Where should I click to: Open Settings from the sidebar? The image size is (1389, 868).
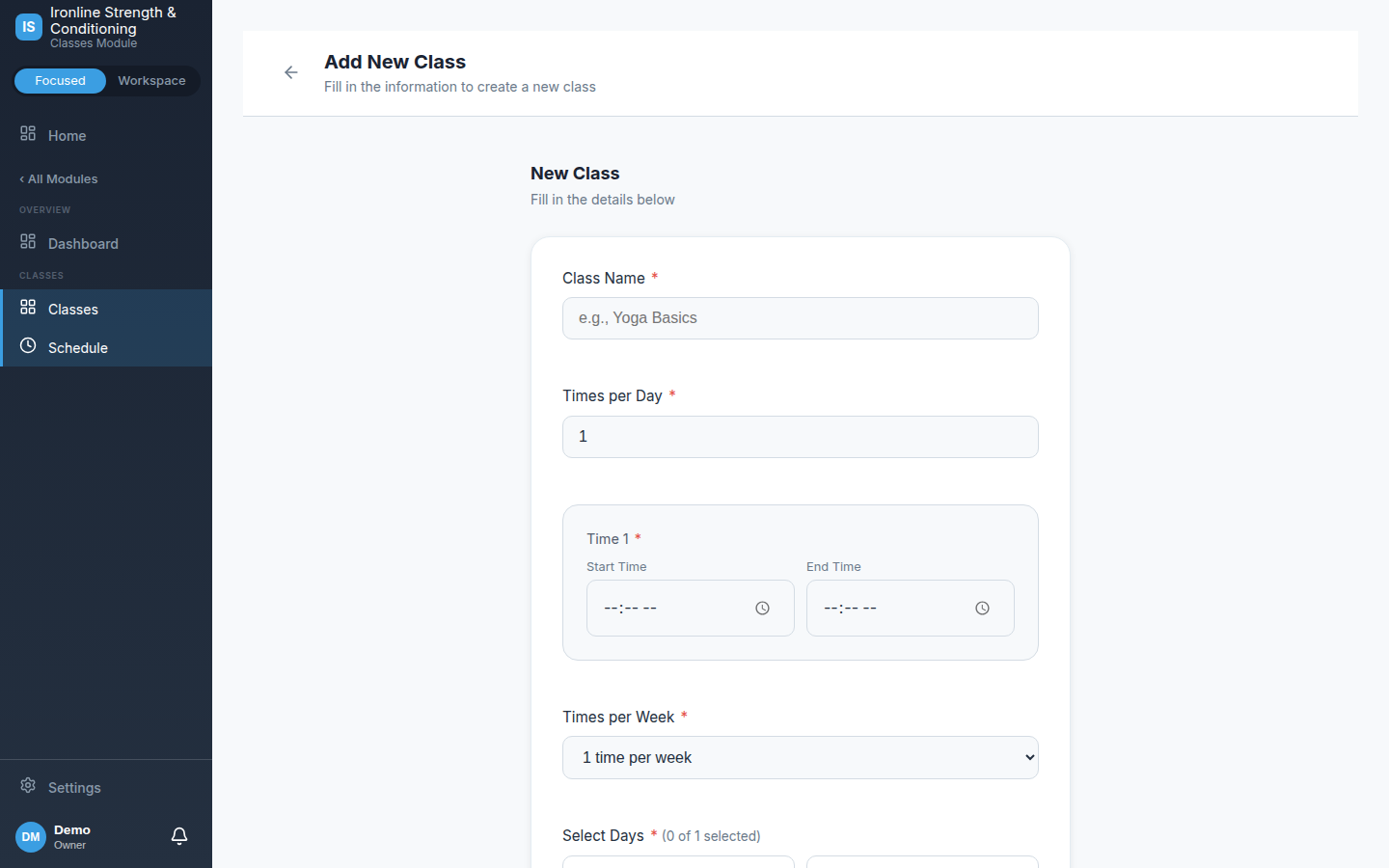pyautogui.click(x=106, y=787)
